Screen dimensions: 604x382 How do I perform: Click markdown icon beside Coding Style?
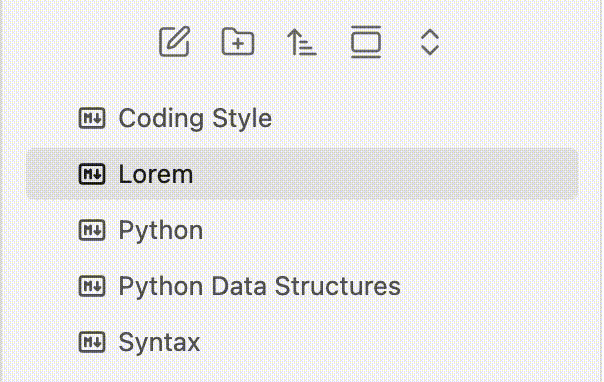(x=92, y=118)
